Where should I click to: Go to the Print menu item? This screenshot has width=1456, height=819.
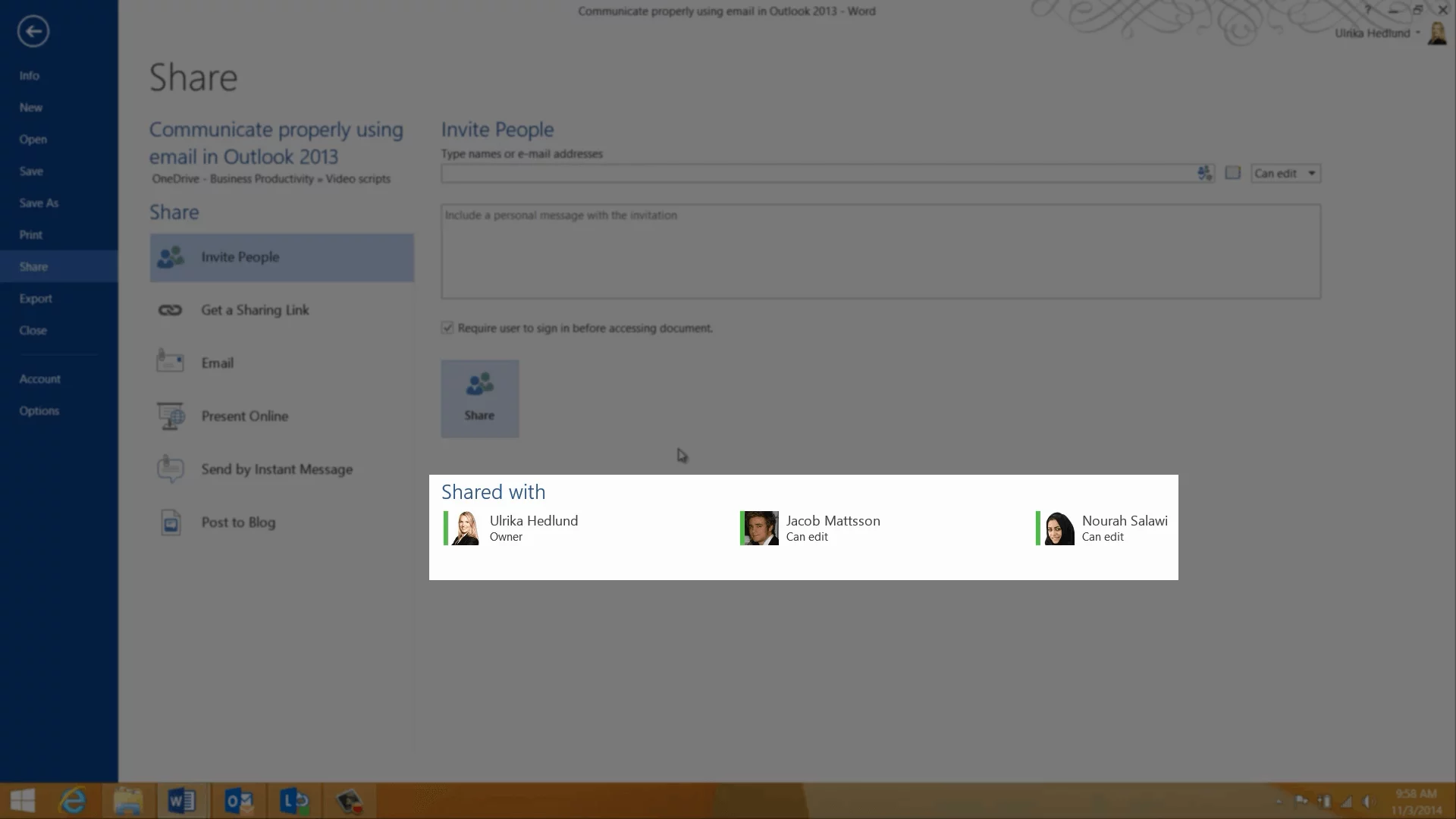tap(31, 235)
